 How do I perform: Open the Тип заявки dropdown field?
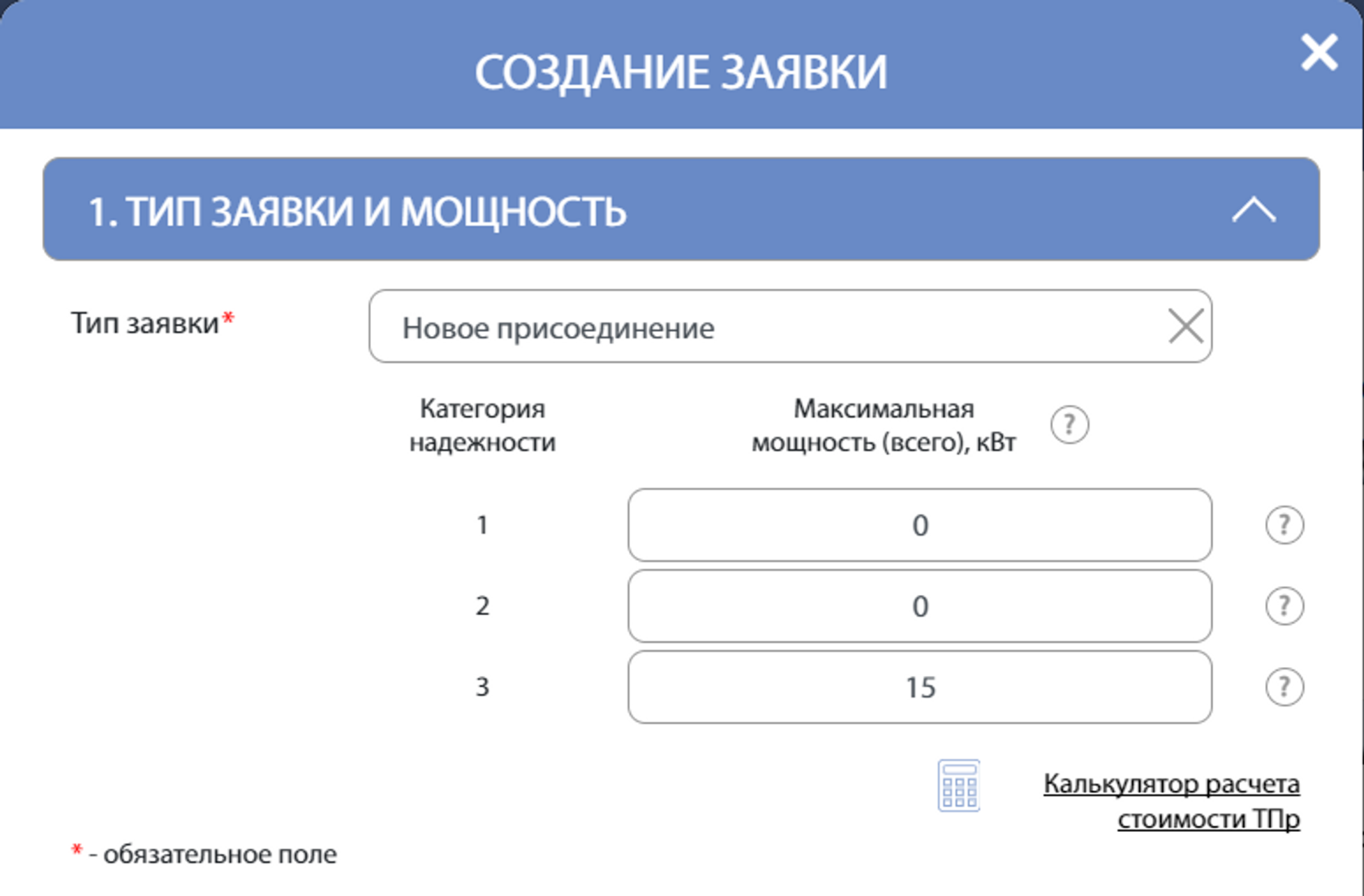click(x=790, y=326)
